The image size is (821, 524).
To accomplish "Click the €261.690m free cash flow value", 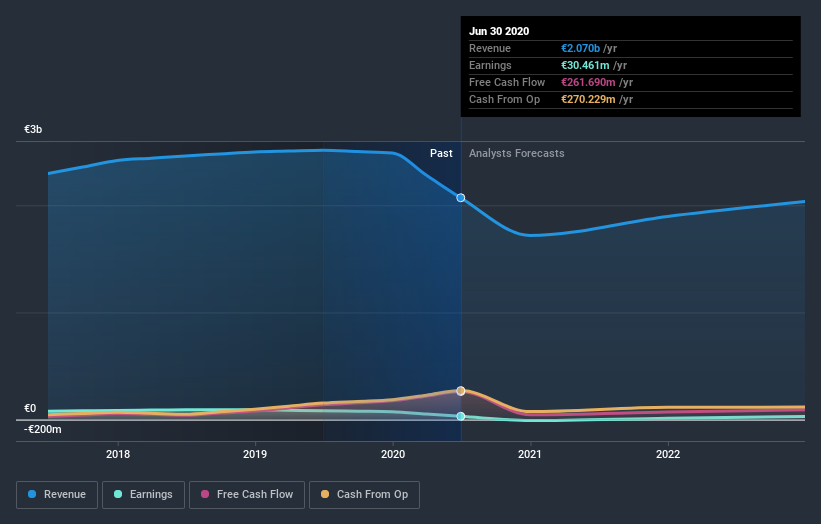I will (589, 82).
